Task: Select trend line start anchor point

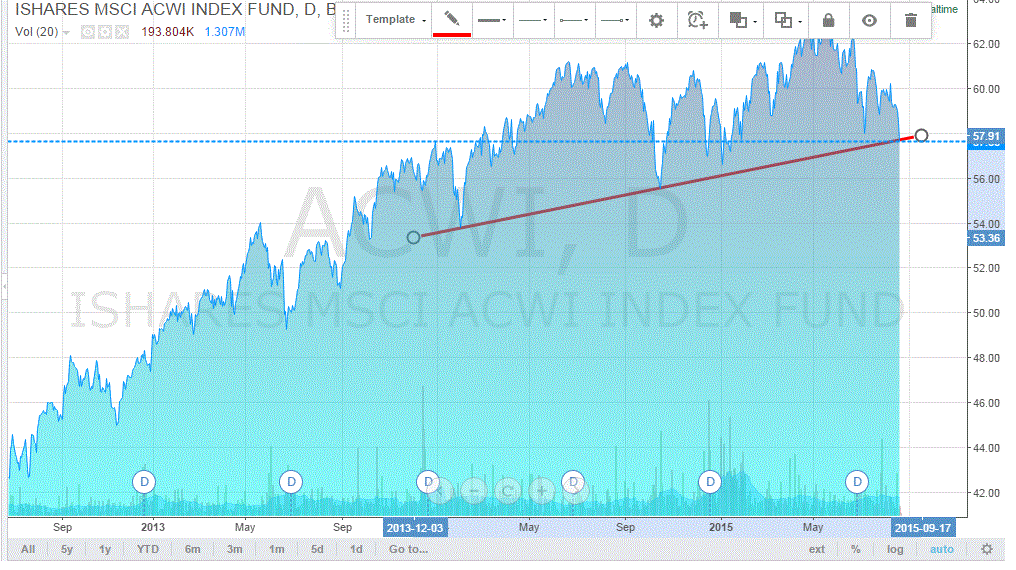Action: [x=413, y=238]
